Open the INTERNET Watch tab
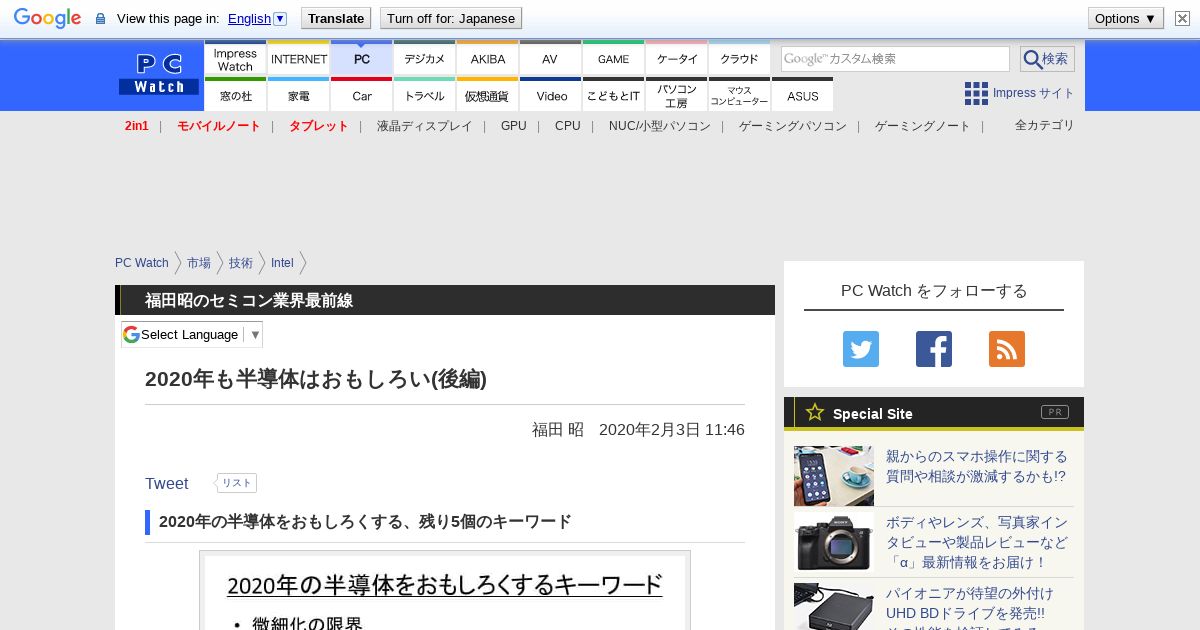The height and width of the screenshot is (630, 1200). 298,59
